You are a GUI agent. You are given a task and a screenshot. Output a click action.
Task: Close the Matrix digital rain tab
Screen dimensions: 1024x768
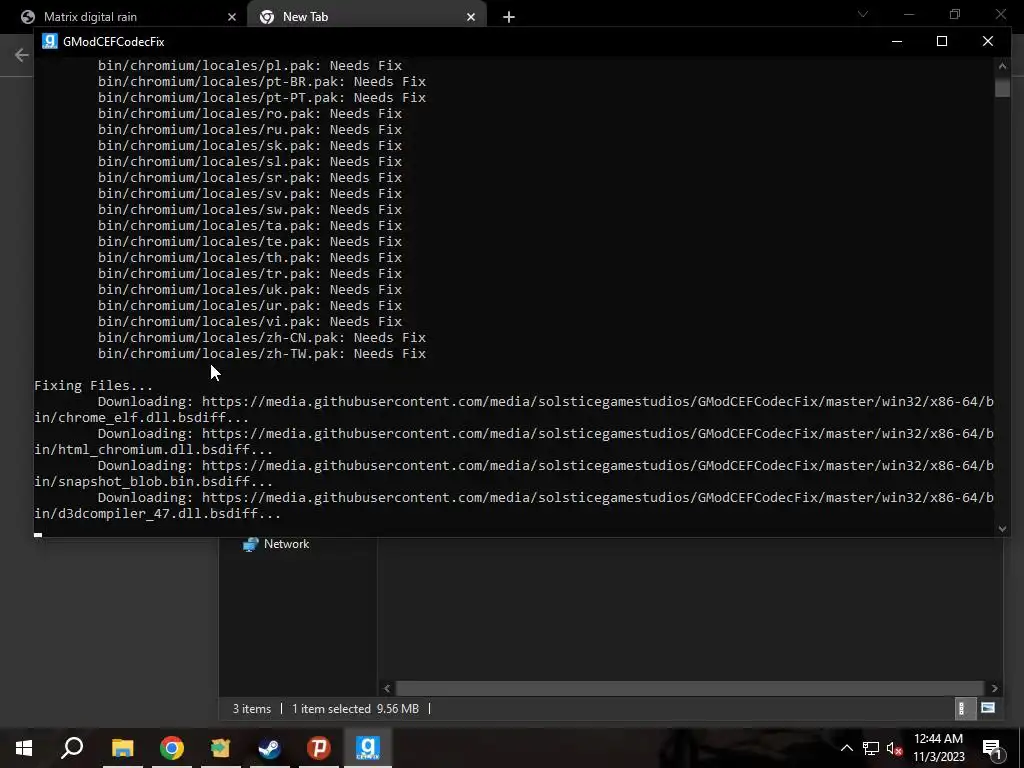[x=232, y=17]
